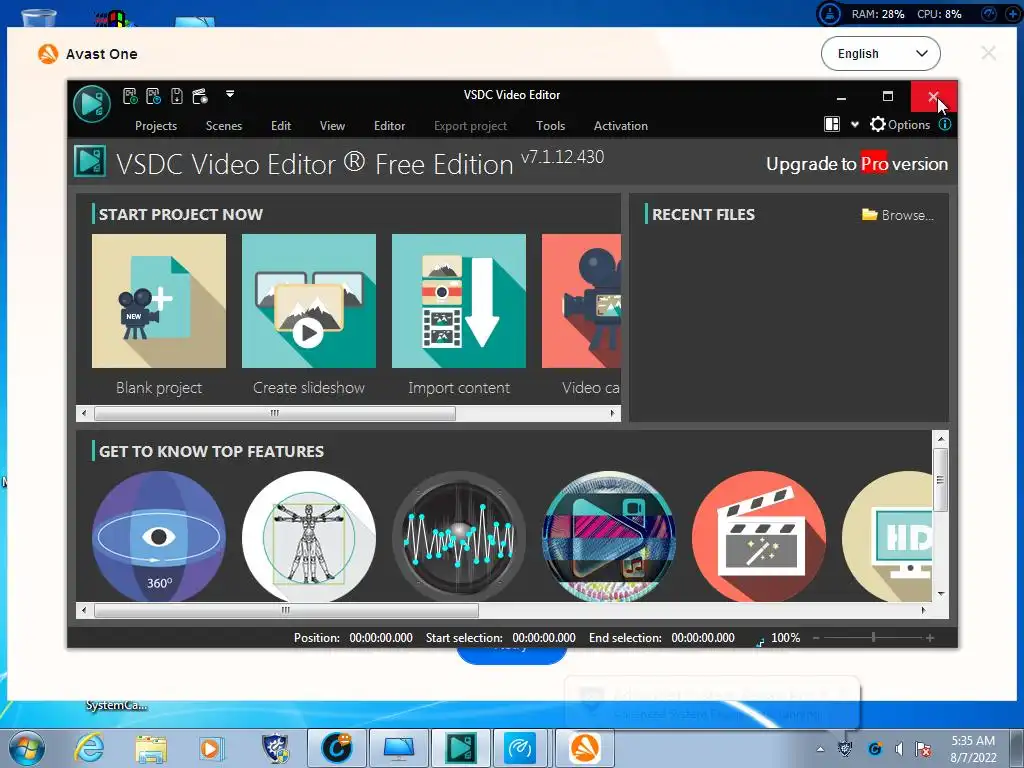
Task: Click Browse in Recent Files
Action: tap(898, 215)
